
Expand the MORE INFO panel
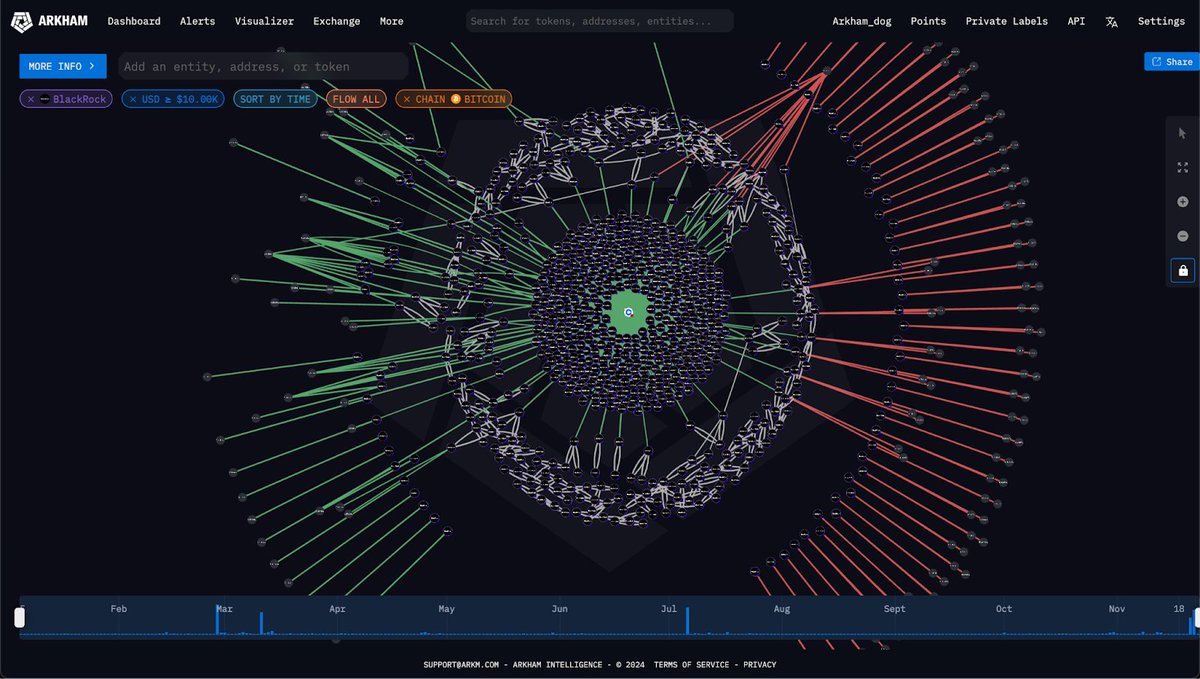point(62,66)
